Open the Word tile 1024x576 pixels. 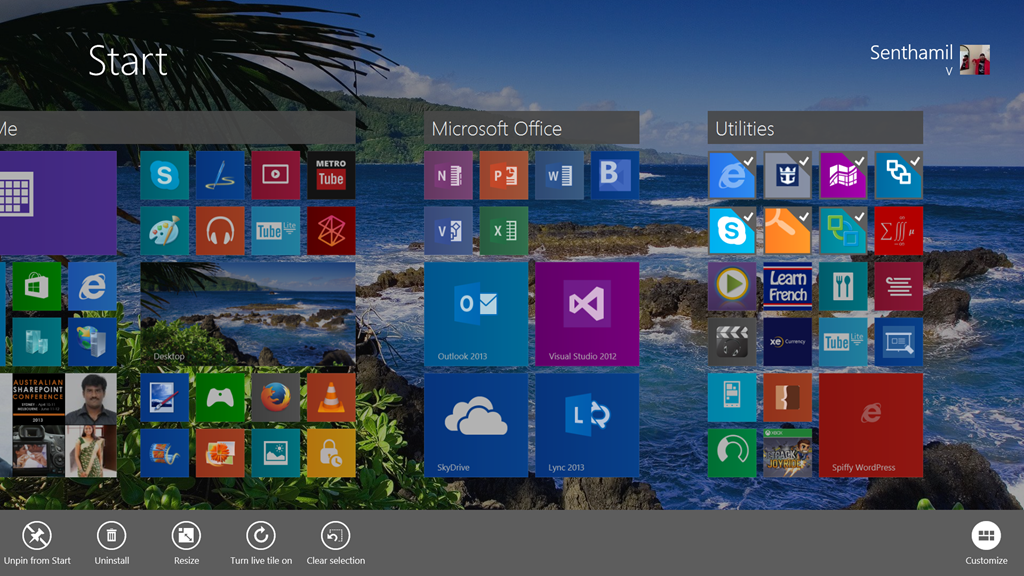pyautogui.click(x=559, y=175)
